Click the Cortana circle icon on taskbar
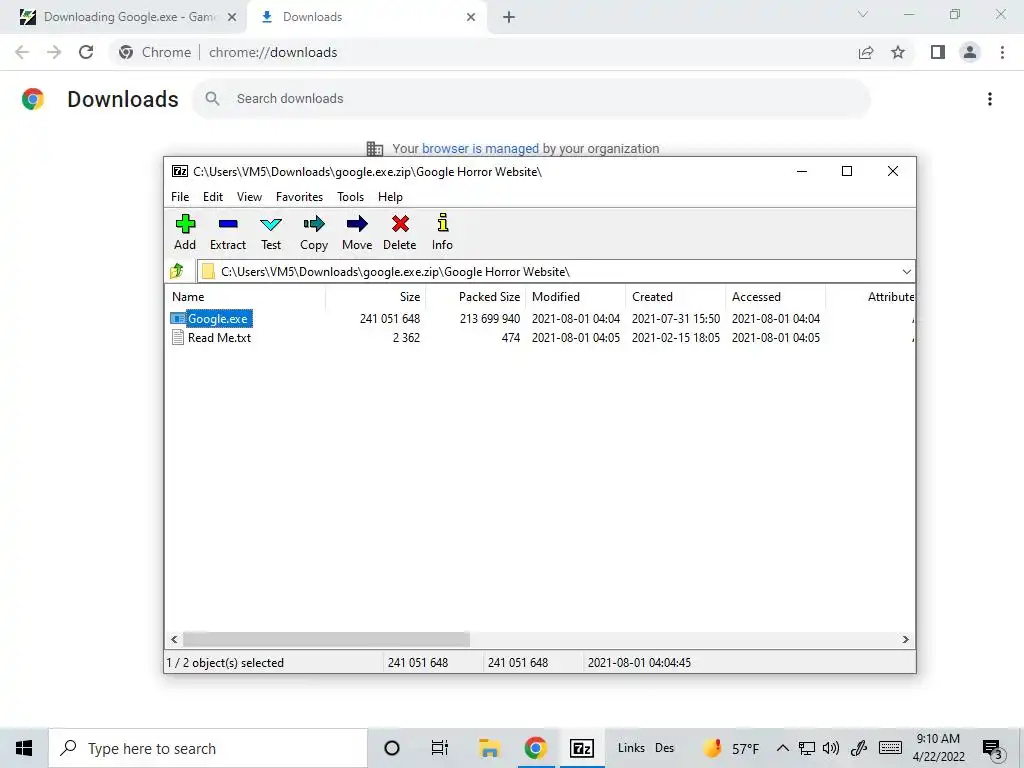 point(392,748)
